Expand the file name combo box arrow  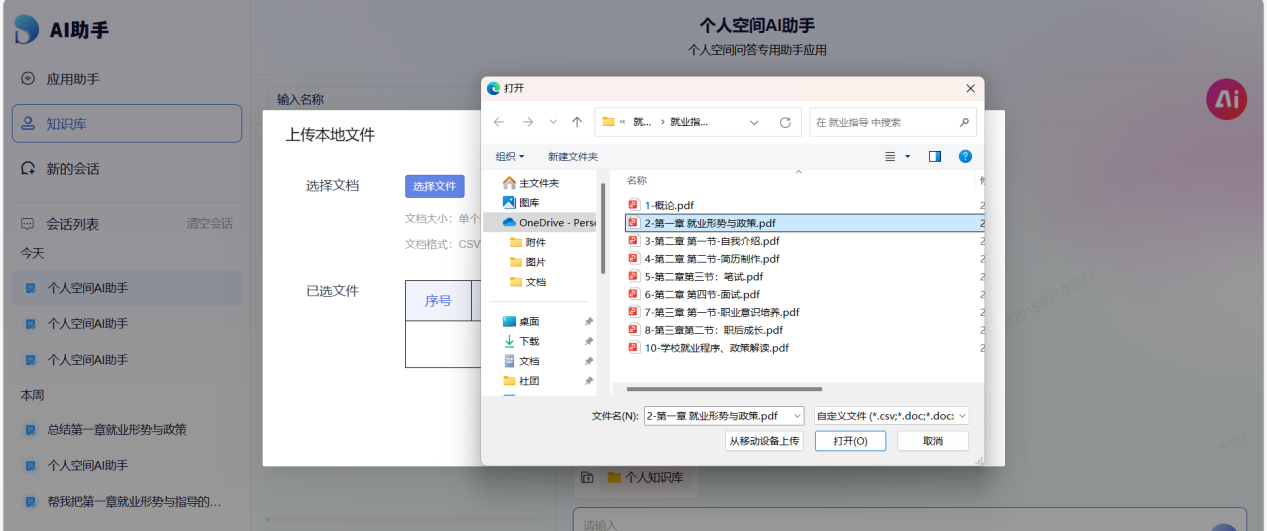(796, 415)
